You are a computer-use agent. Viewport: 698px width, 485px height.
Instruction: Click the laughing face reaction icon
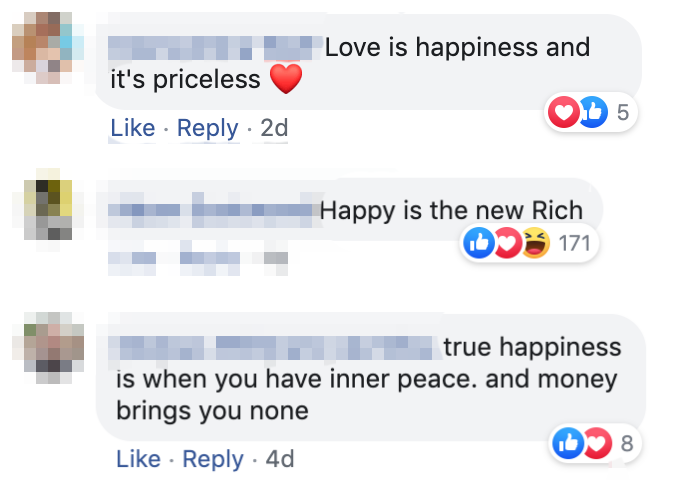click(x=536, y=243)
